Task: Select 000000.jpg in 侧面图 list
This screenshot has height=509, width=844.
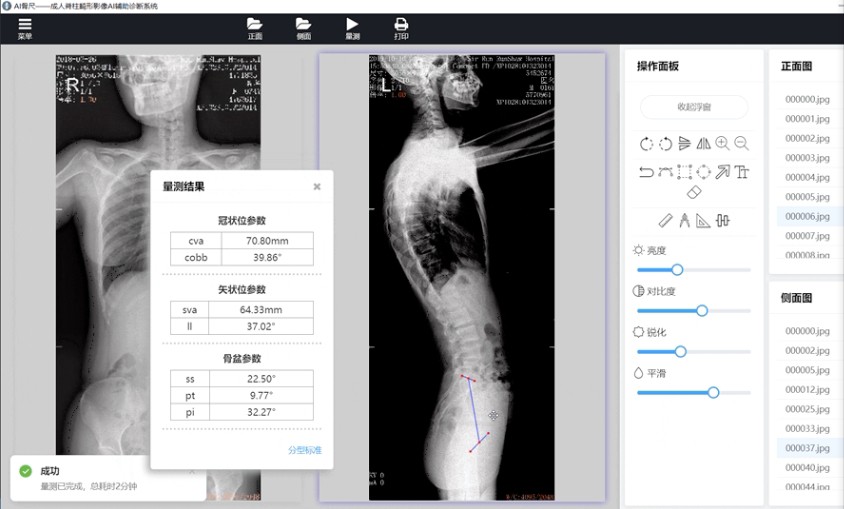Action: click(807, 331)
